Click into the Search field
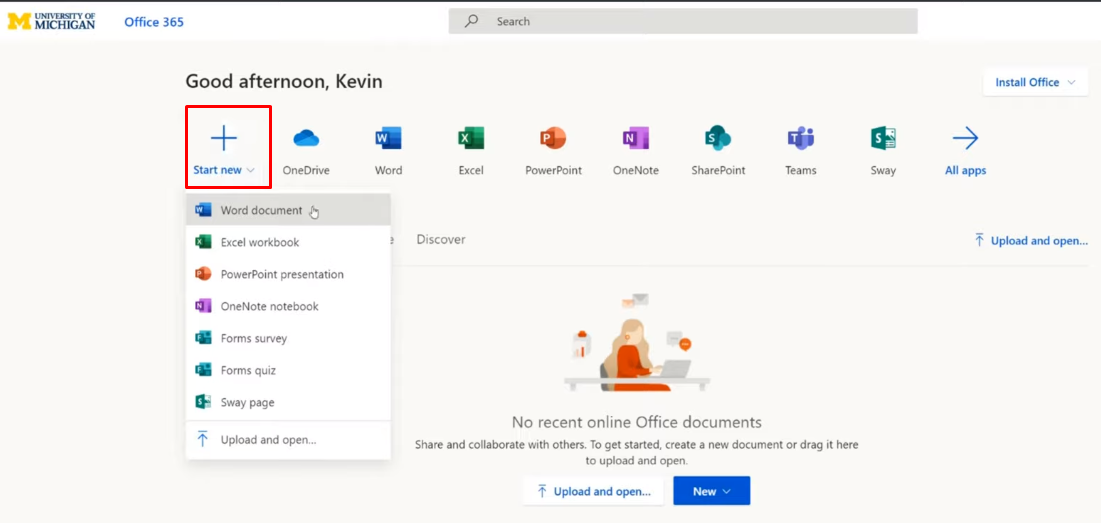 (683, 21)
